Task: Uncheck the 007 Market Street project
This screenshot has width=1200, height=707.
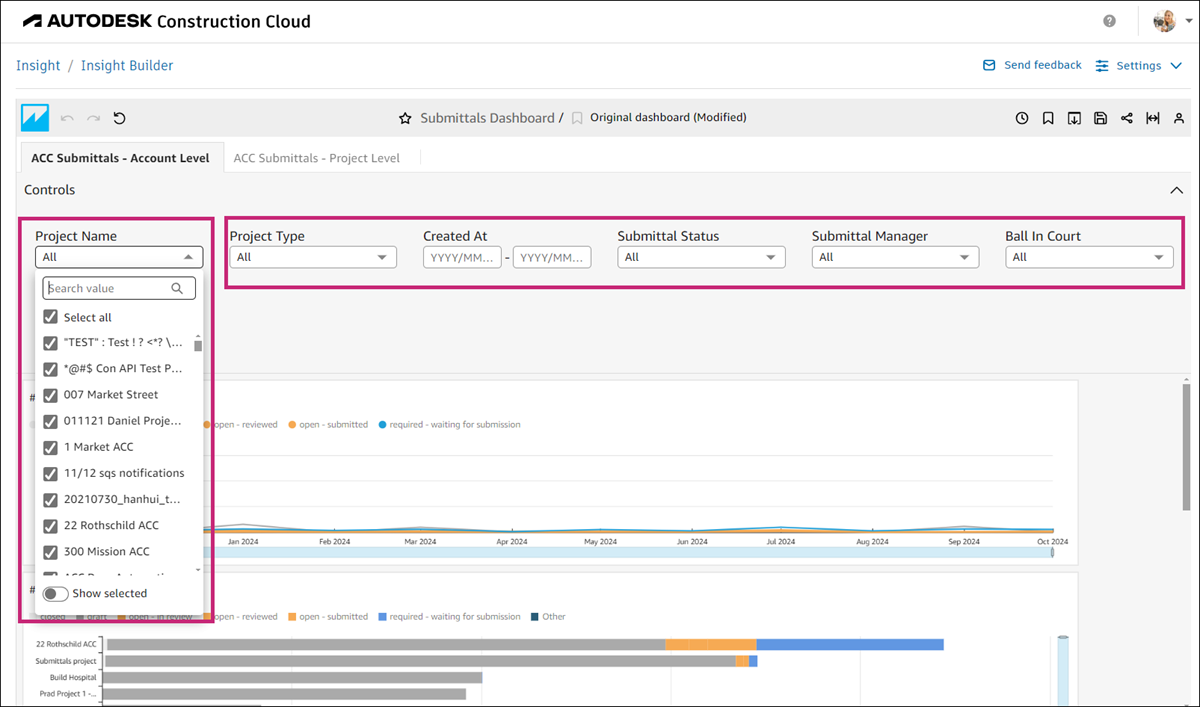Action: coord(51,394)
